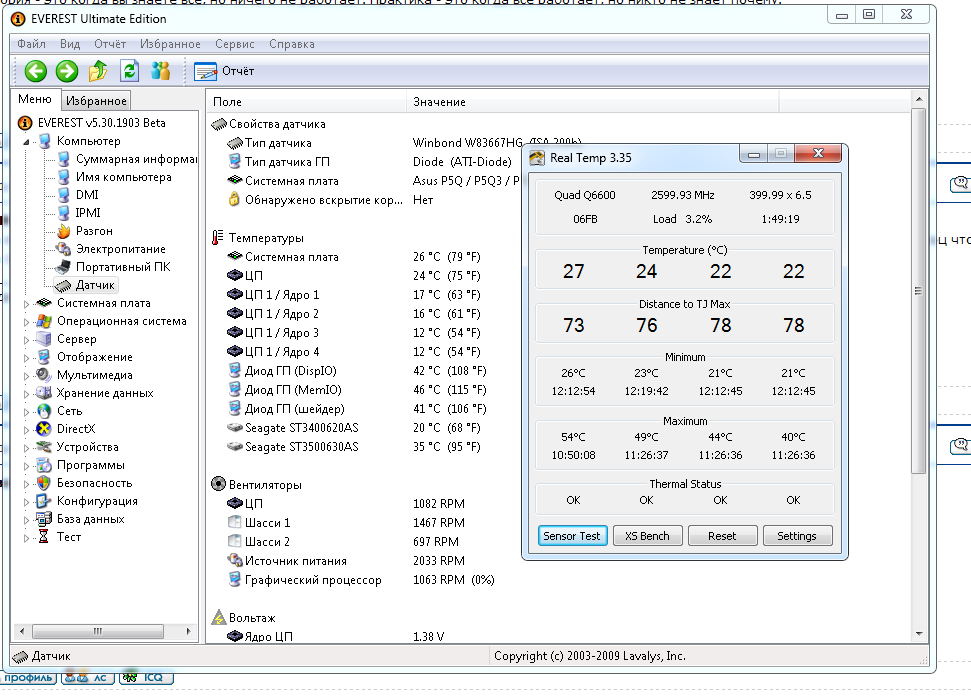Expand the Операционная система tree node
This screenshot has width=971, height=696.
click(26, 322)
